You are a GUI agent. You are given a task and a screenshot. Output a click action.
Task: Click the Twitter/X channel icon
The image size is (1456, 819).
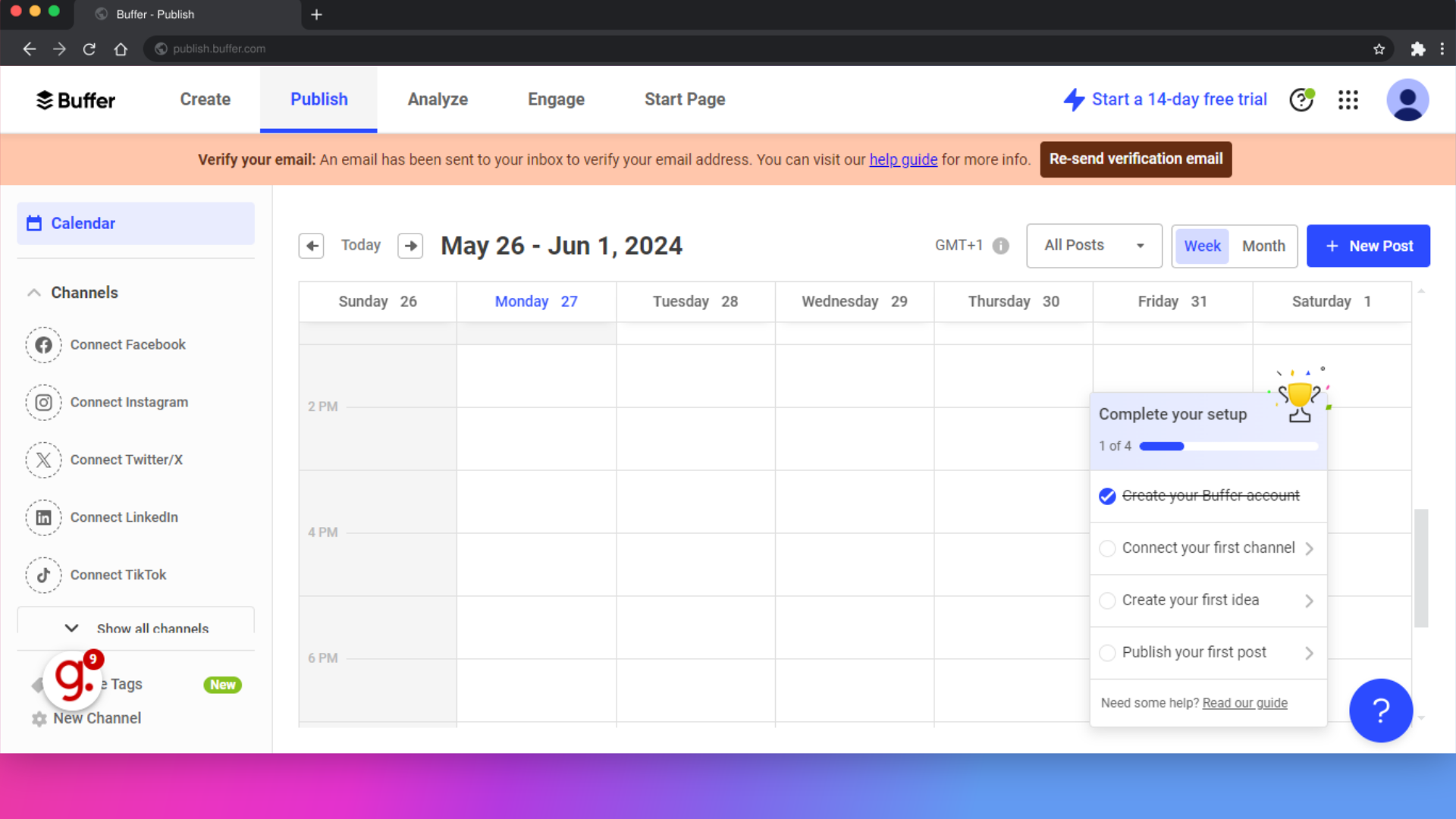click(x=44, y=460)
